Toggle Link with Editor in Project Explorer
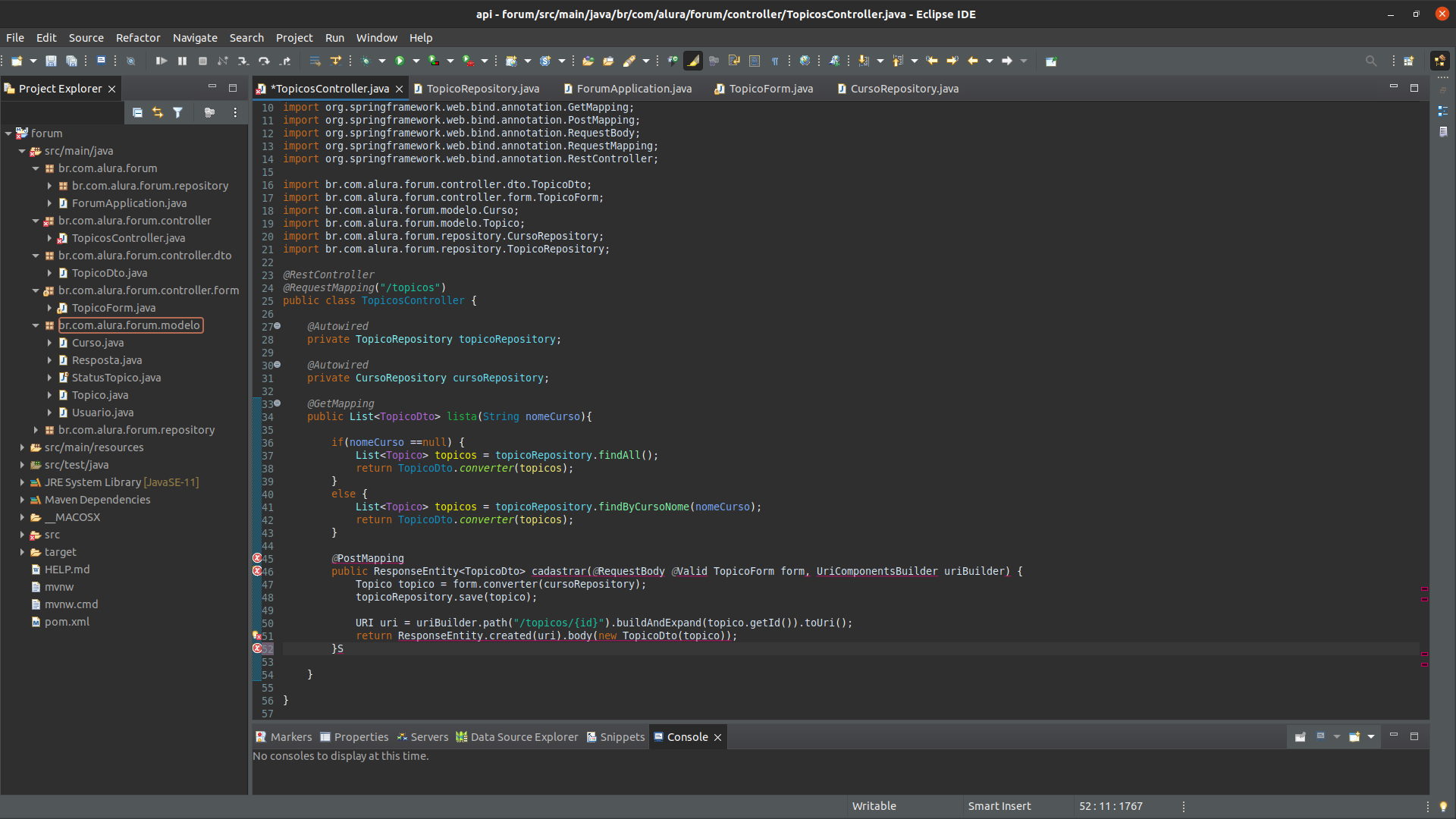 (x=158, y=112)
